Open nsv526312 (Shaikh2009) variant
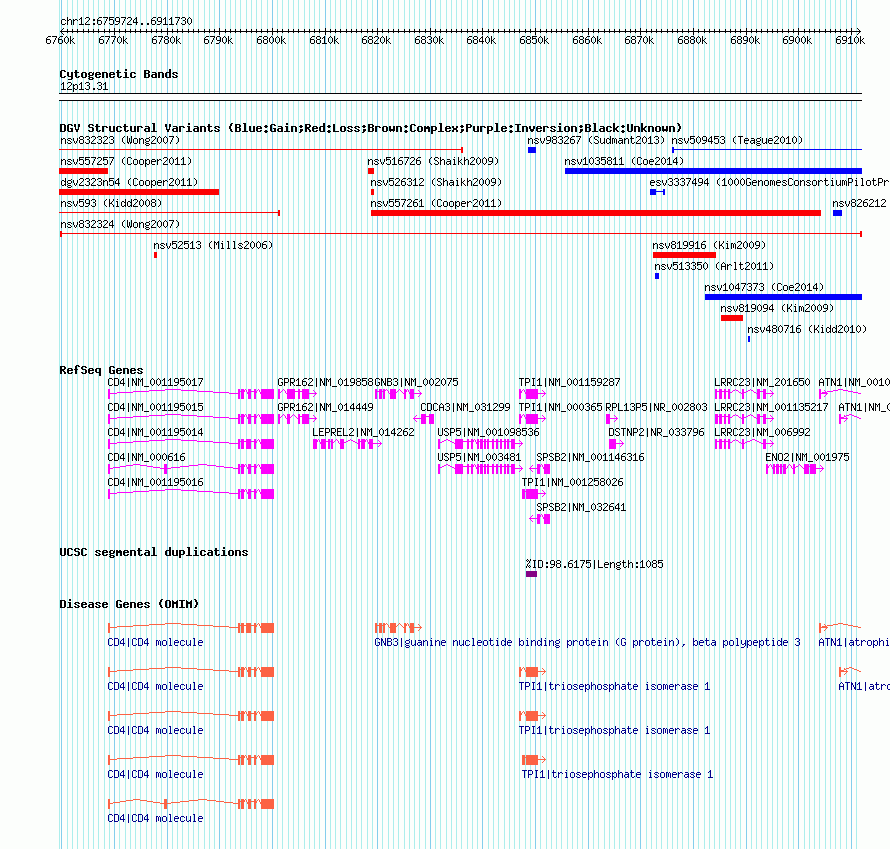890x849 pixels. tap(436, 182)
